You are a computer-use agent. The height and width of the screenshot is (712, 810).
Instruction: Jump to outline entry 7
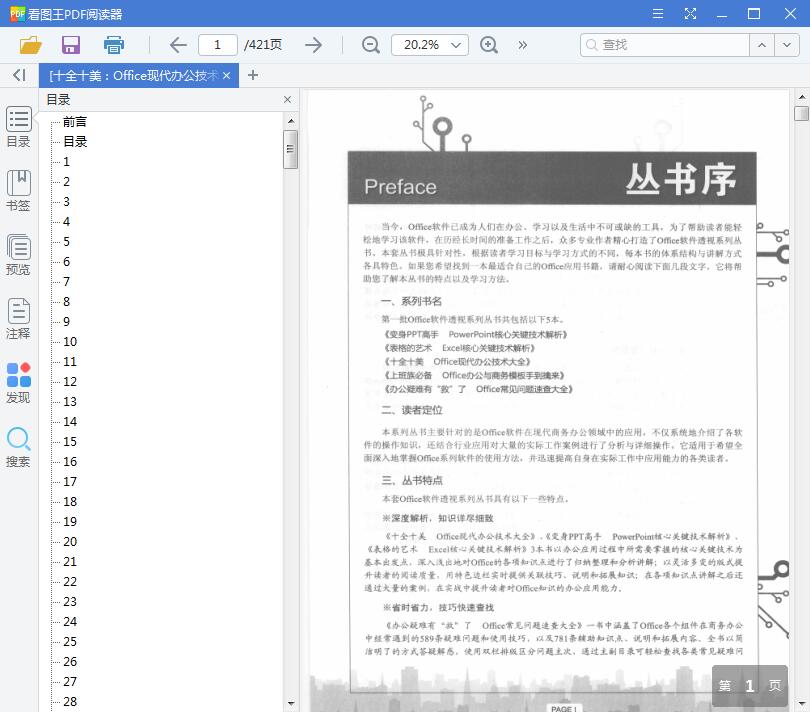pyautogui.click(x=66, y=282)
